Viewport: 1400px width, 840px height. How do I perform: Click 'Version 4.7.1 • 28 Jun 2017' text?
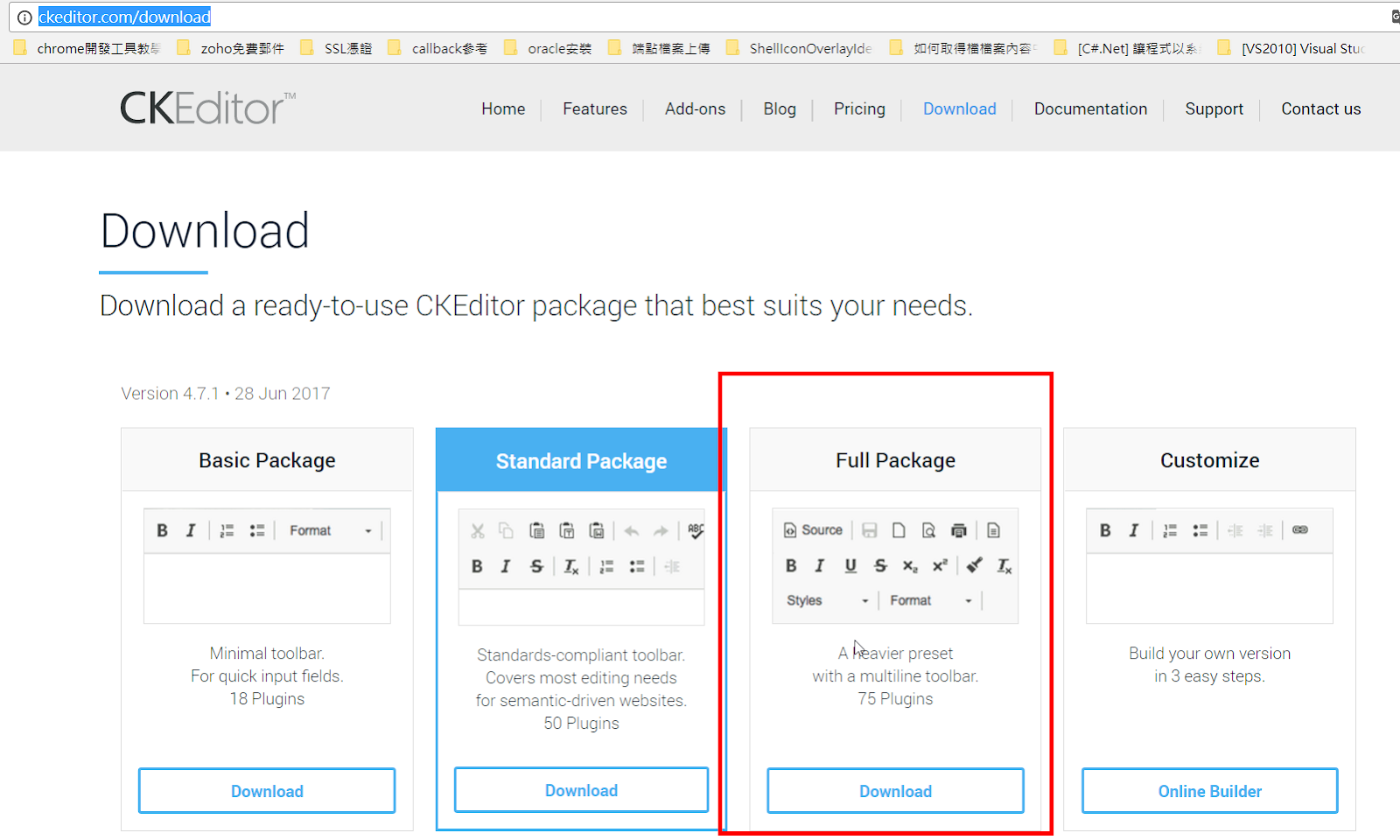[x=226, y=394]
